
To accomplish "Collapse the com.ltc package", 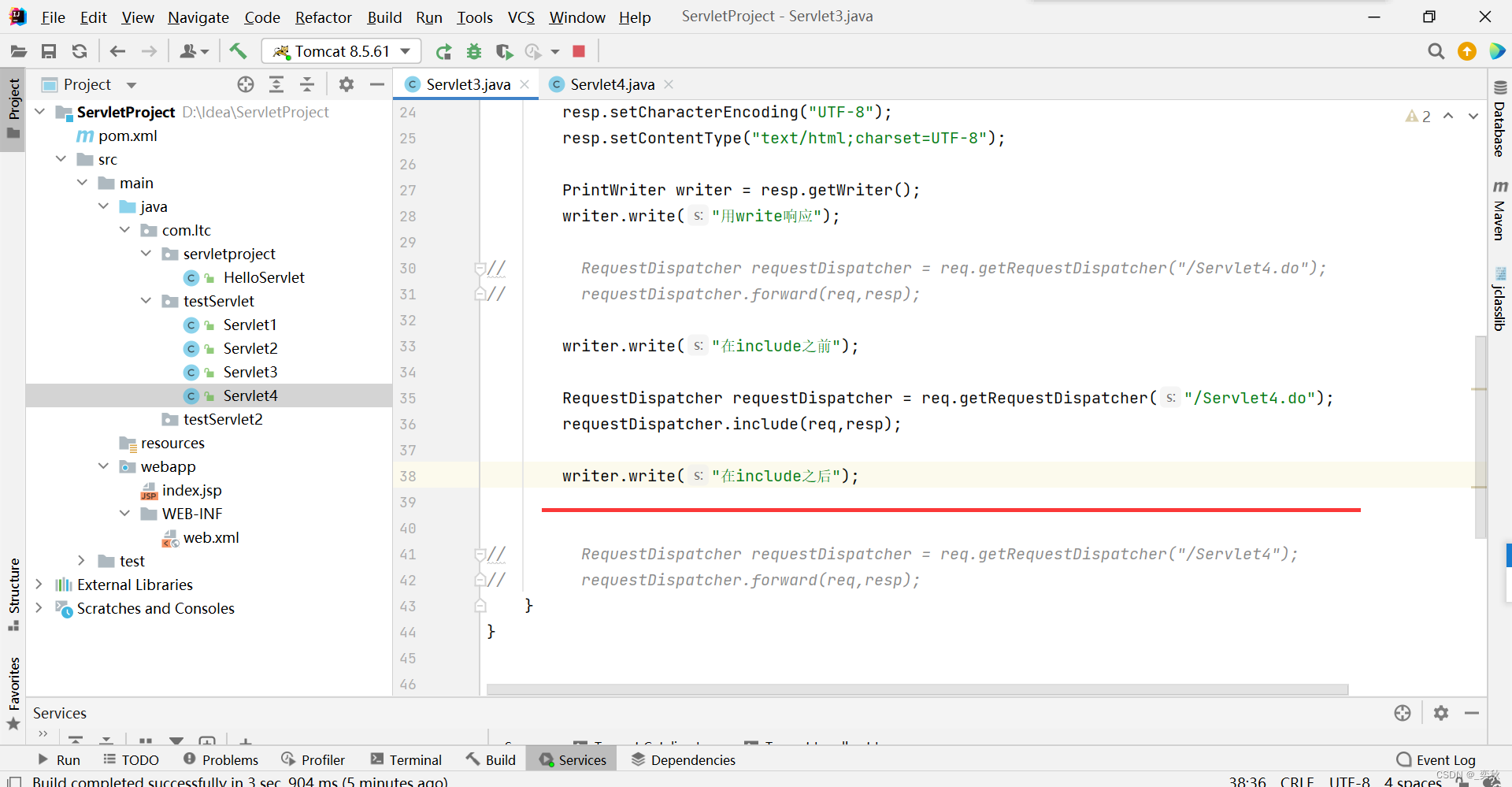I will [x=125, y=230].
